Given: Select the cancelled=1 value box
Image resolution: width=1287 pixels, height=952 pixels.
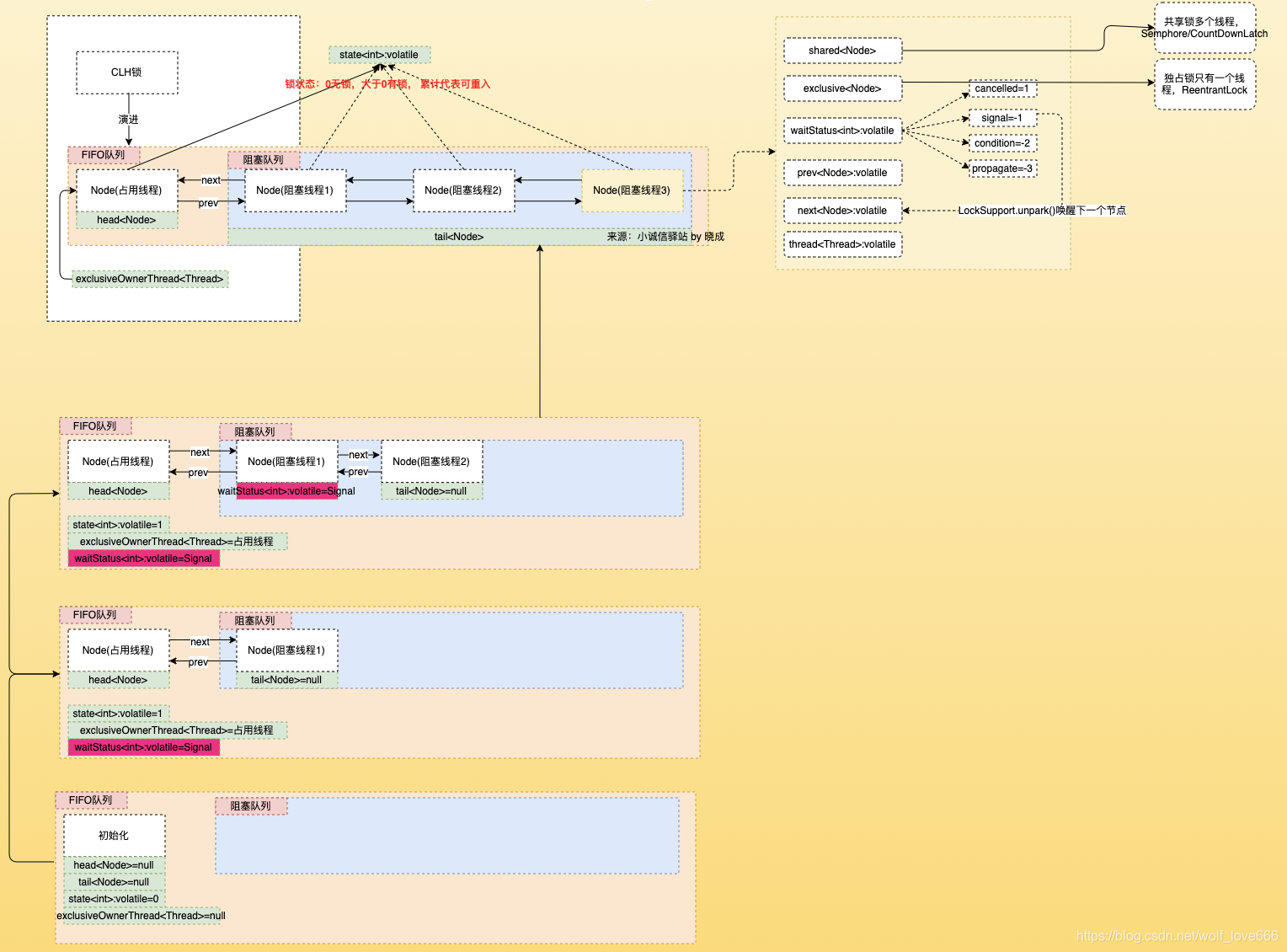Looking at the screenshot, I should pos(1002,88).
